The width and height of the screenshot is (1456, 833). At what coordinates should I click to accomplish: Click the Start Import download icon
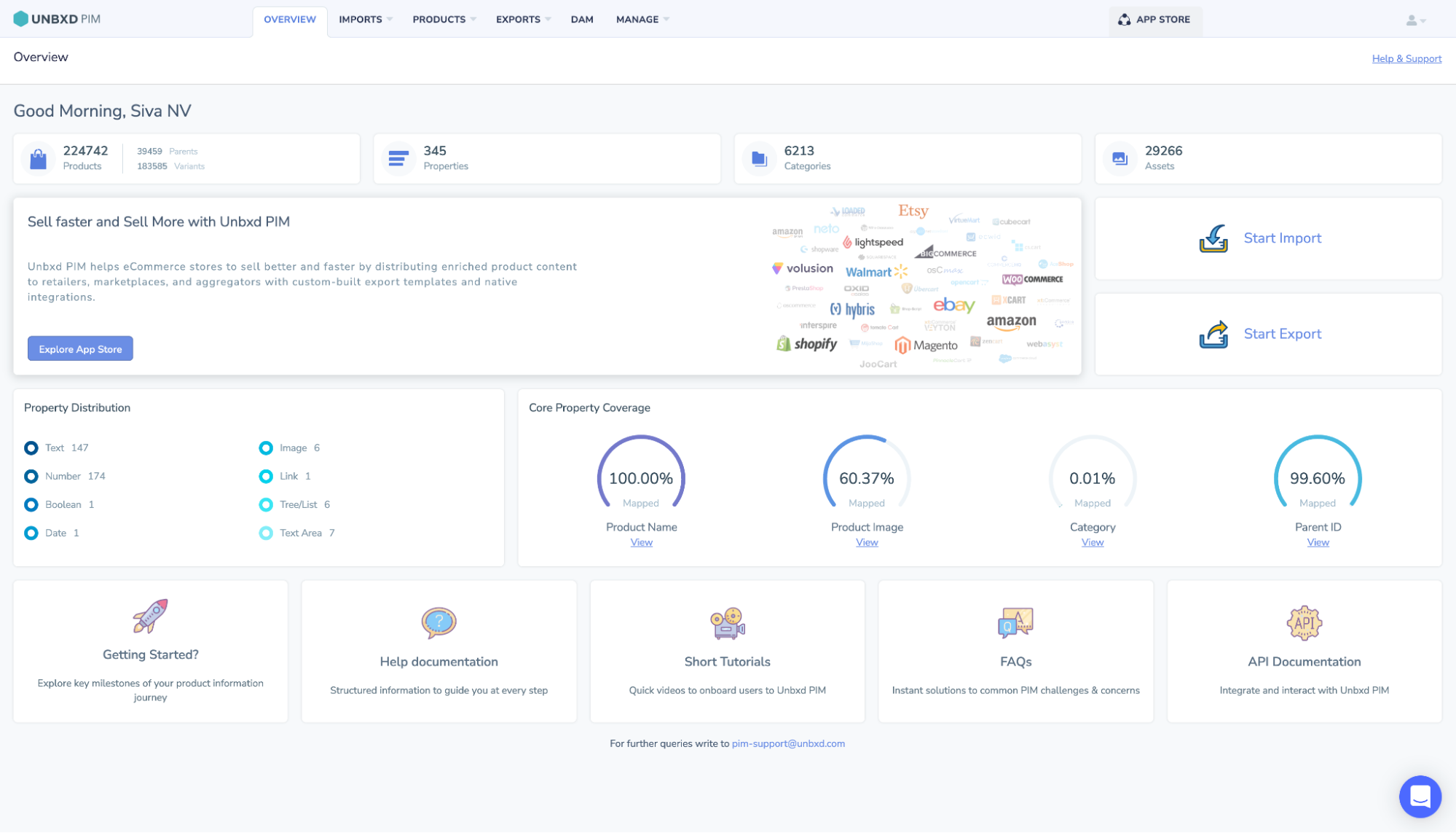1212,238
